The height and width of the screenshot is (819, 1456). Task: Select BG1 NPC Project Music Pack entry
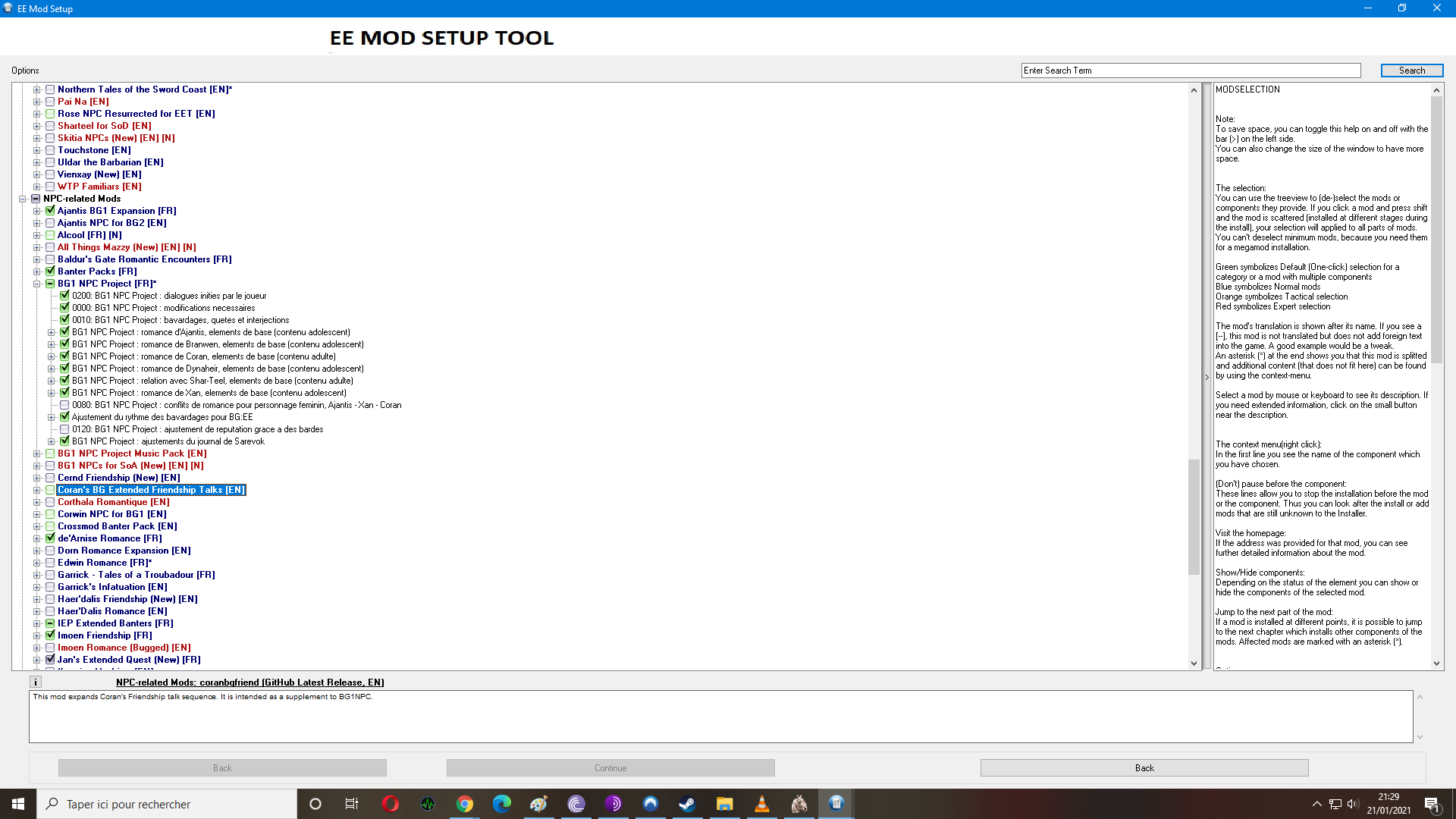[x=132, y=453]
